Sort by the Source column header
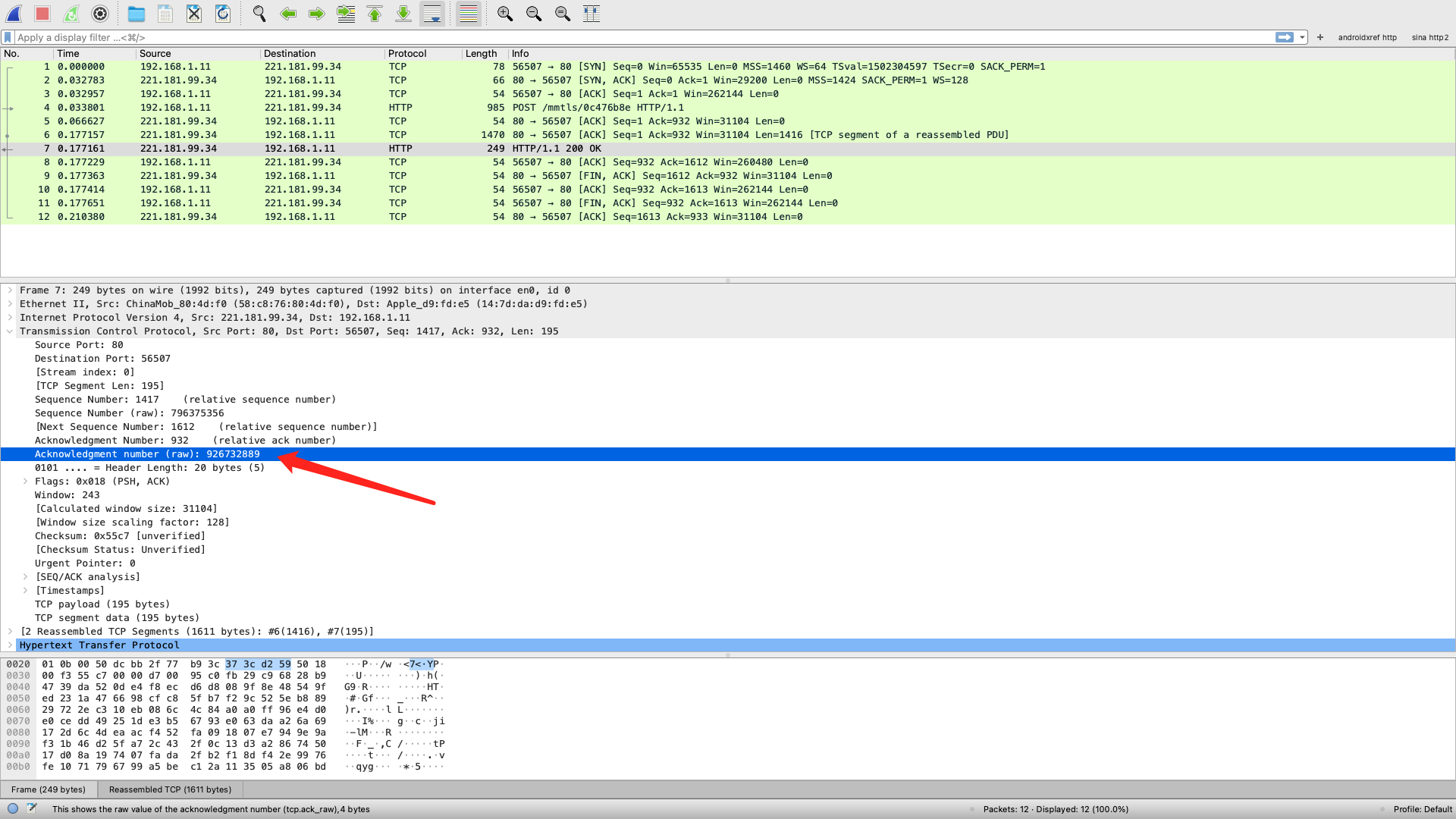This screenshot has width=1456, height=819. [x=198, y=54]
